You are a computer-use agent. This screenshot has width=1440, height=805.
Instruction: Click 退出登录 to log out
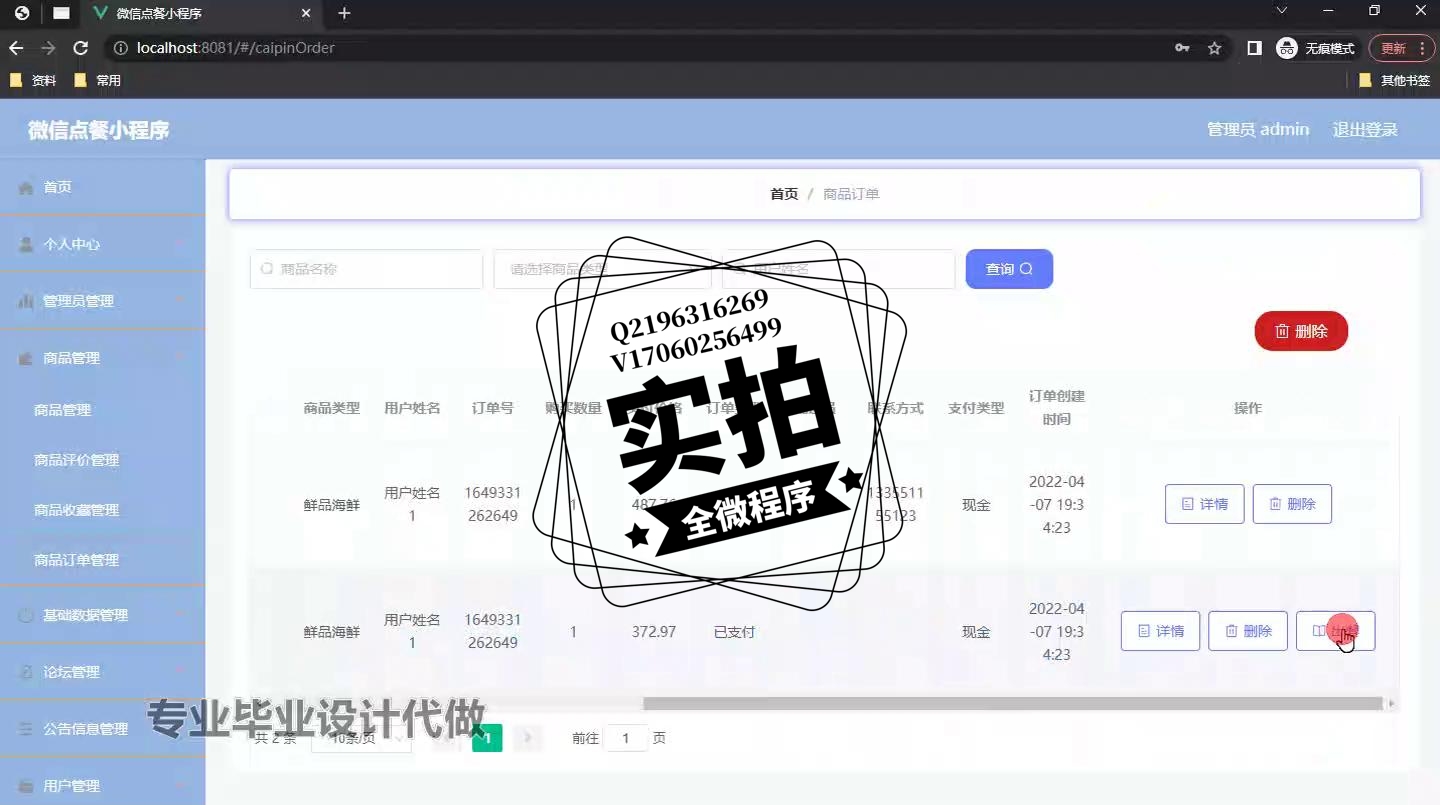pyautogui.click(x=1365, y=130)
